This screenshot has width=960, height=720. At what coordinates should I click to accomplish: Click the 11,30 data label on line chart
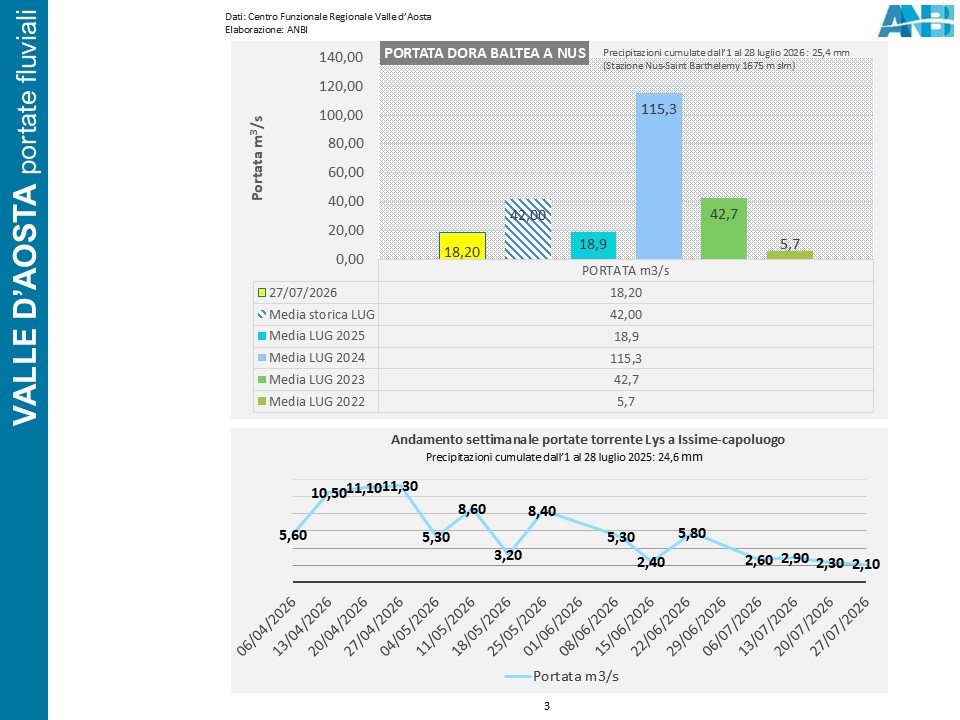(x=400, y=486)
